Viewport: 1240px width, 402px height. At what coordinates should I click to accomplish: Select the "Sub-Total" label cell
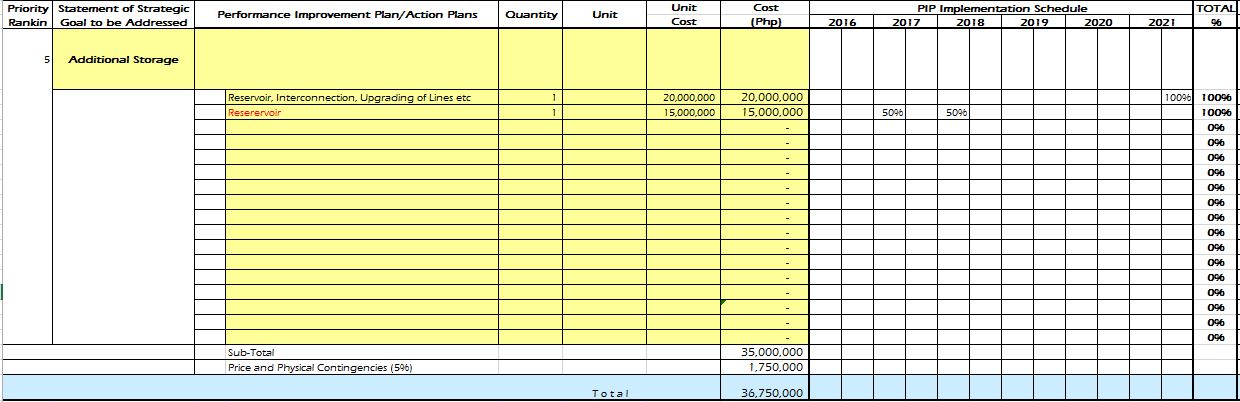[361, 352]
